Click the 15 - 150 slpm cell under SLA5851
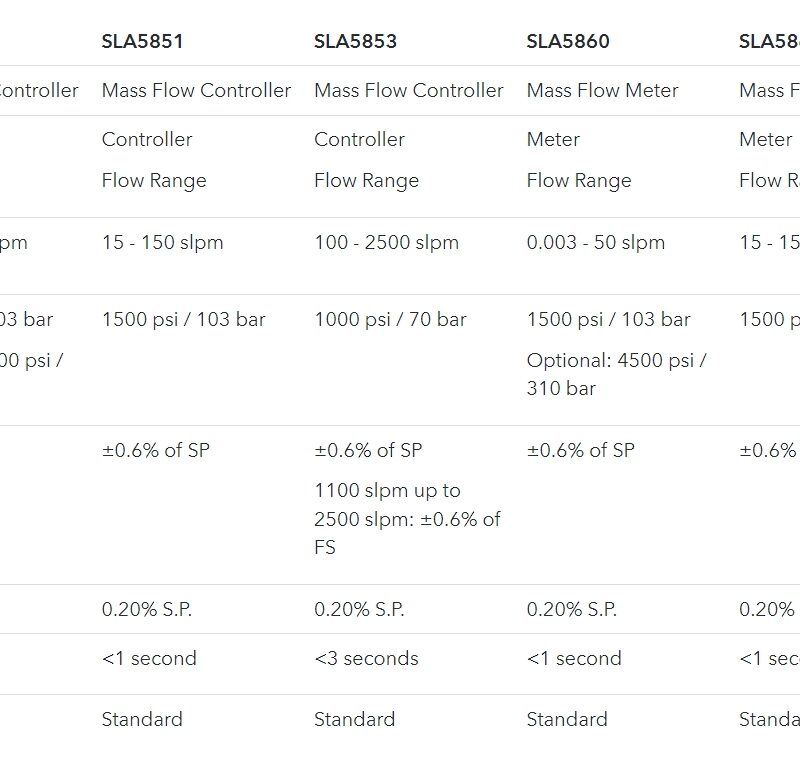Image resolution: width=800 pixels, height=771 pixels. (x=162, y=243)
